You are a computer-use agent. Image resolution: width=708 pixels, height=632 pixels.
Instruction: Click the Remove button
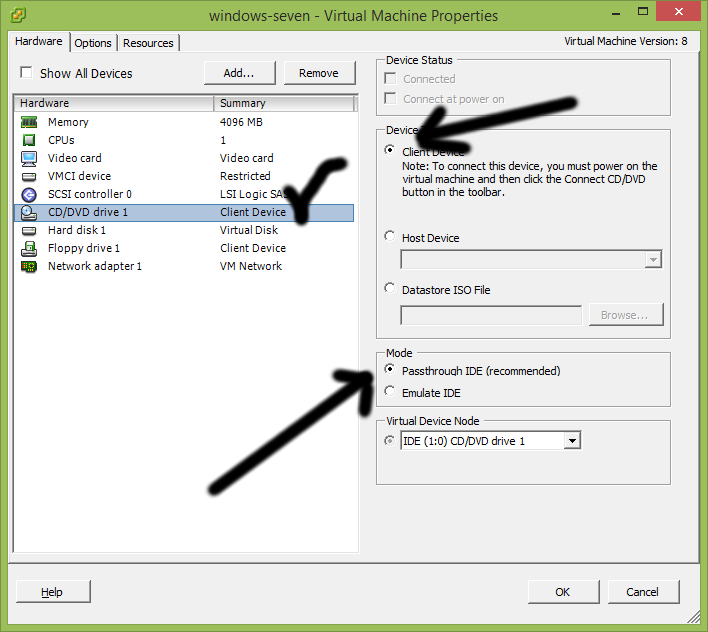coord(319,73)
